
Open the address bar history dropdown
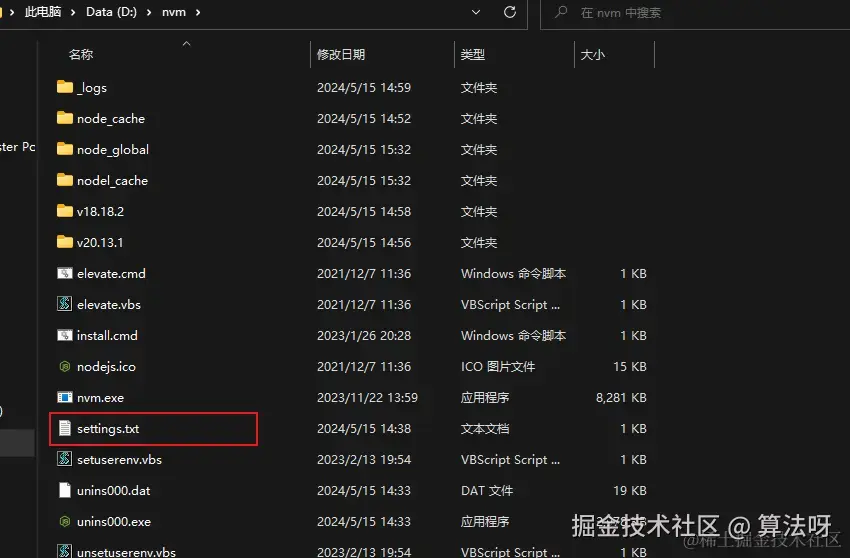[x=475, y=12]
